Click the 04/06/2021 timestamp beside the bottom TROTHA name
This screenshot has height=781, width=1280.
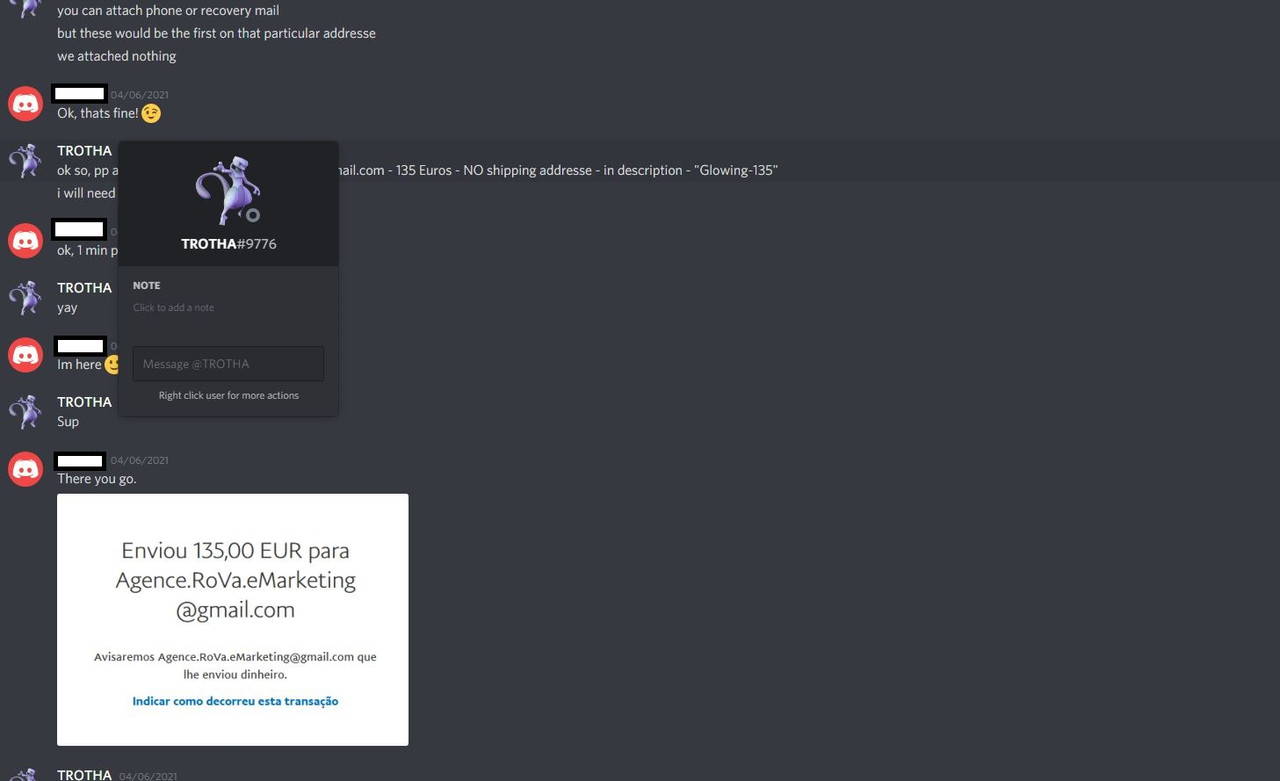148,776
